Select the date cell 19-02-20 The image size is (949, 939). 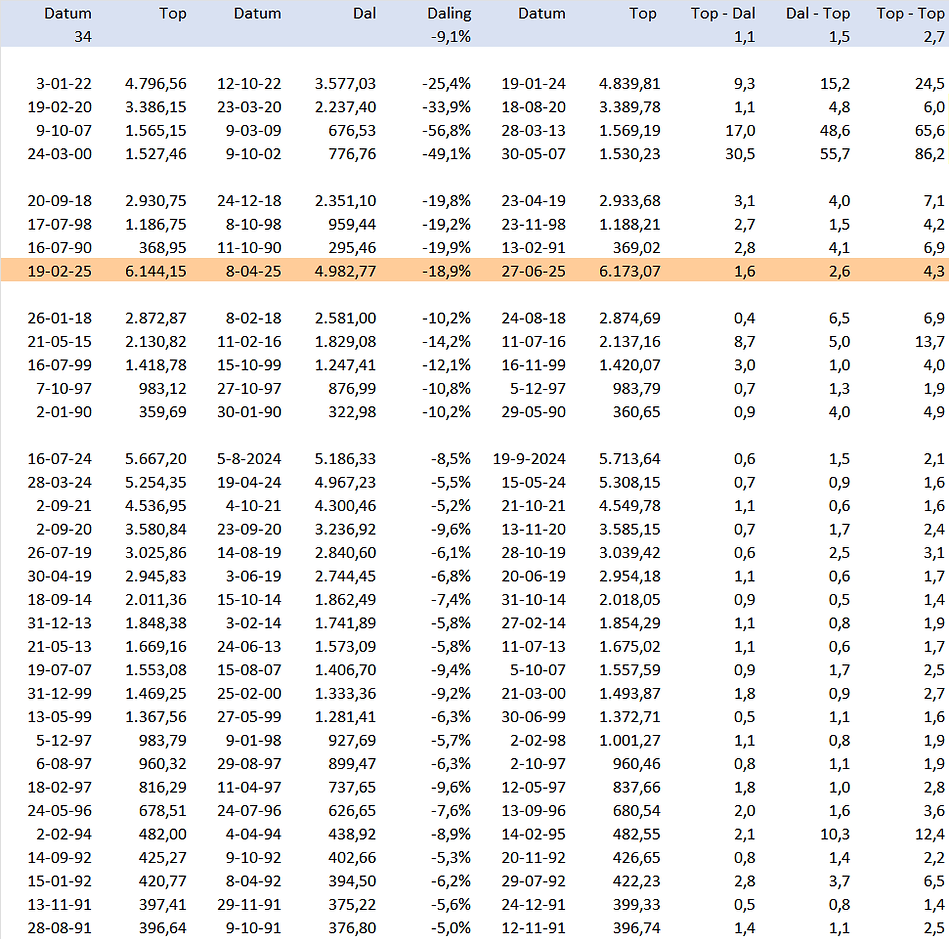[59, 107]
